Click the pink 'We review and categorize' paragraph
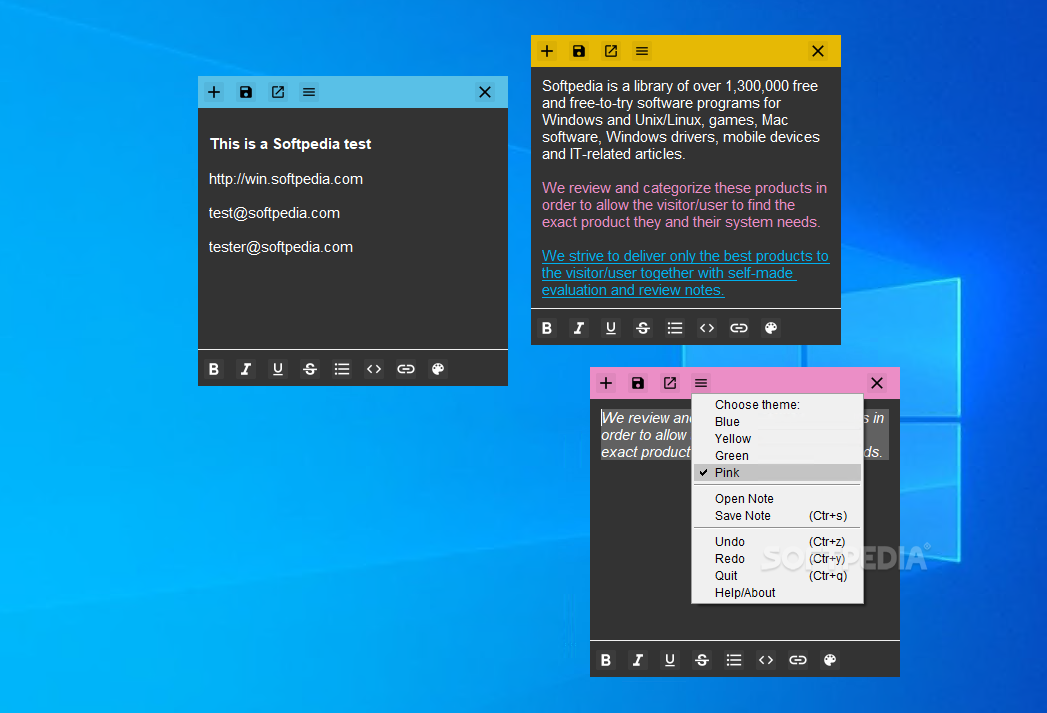The height and width of the screenshot is (713, 1047). pos(684,205)
